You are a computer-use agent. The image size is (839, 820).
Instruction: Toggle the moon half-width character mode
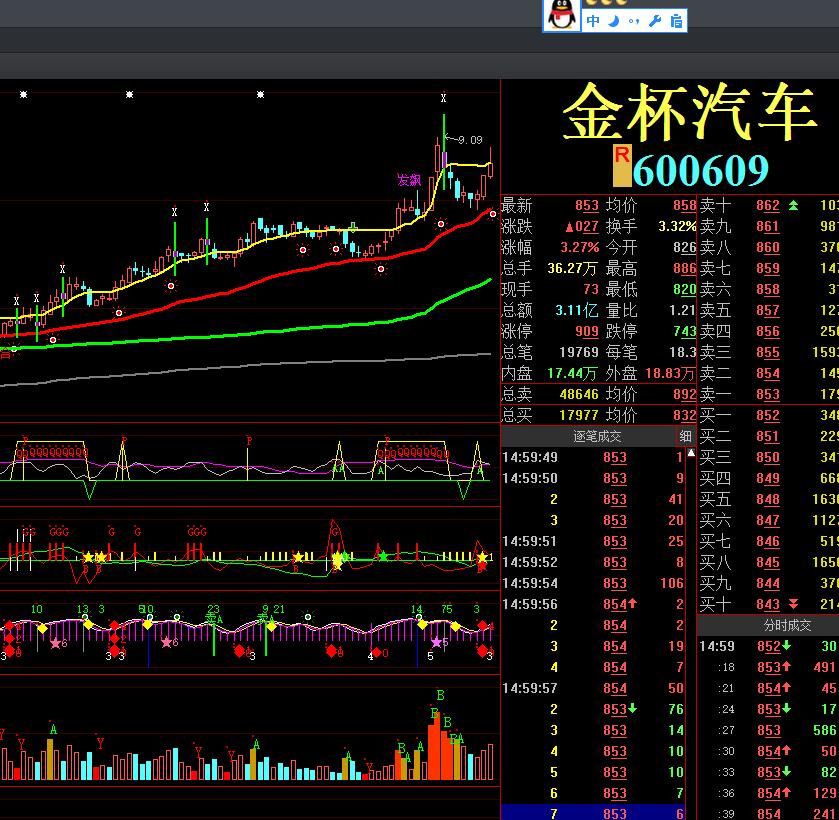coord(614,21)
